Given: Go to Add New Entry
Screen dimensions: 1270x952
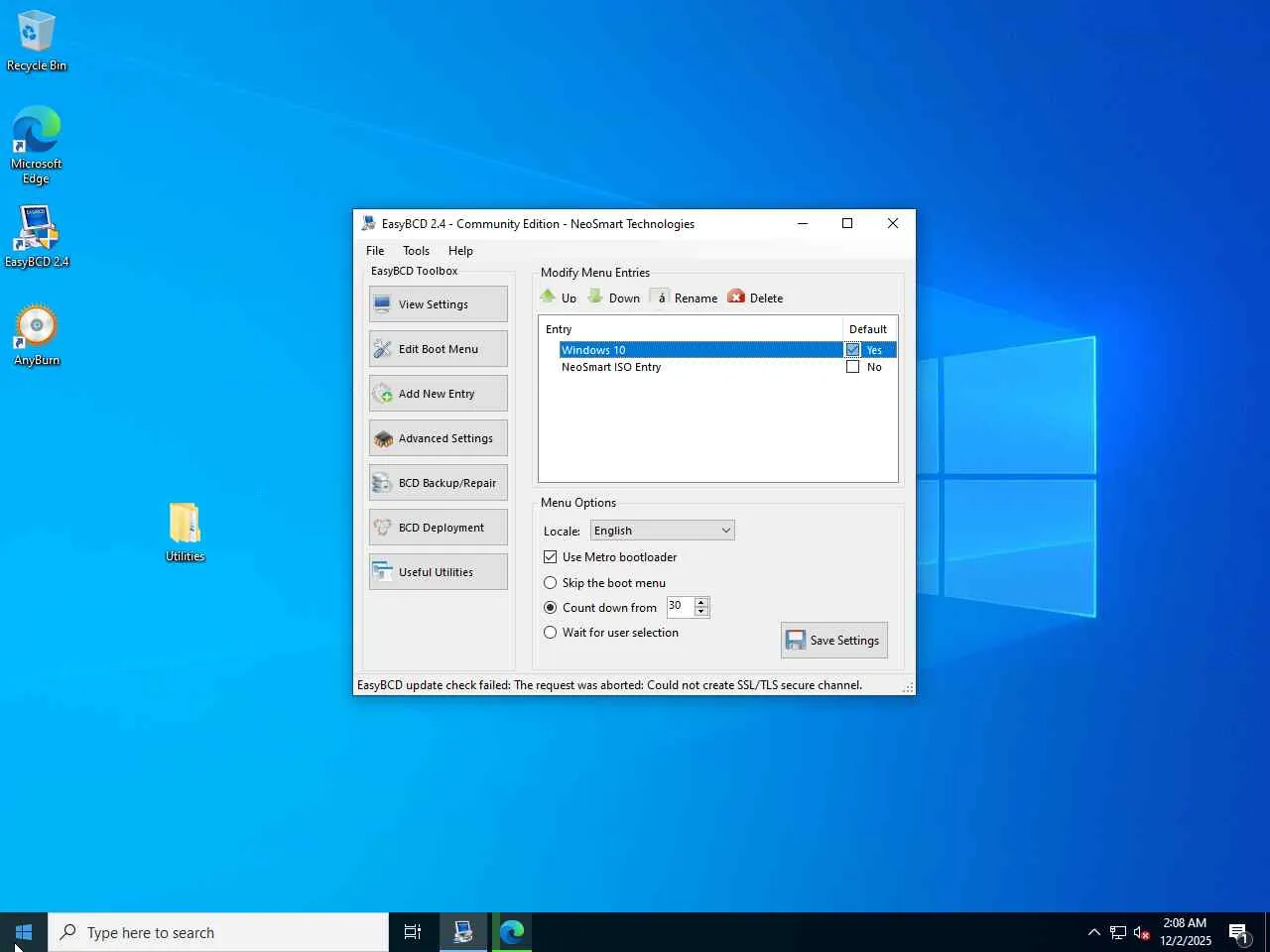Looking at the screenshot, I should point(438,394).
